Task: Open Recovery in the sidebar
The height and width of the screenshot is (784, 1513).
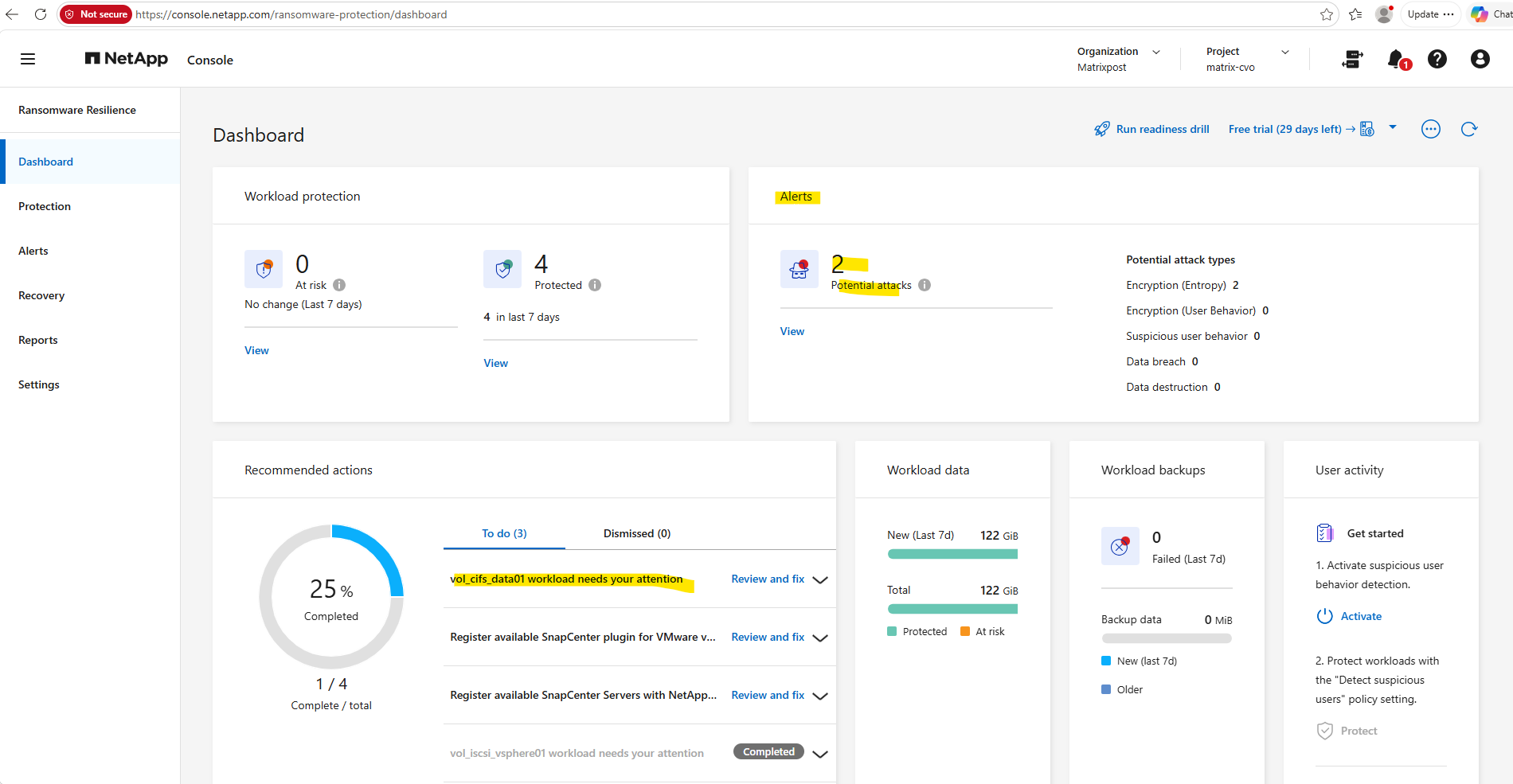Action: point(90,295)
